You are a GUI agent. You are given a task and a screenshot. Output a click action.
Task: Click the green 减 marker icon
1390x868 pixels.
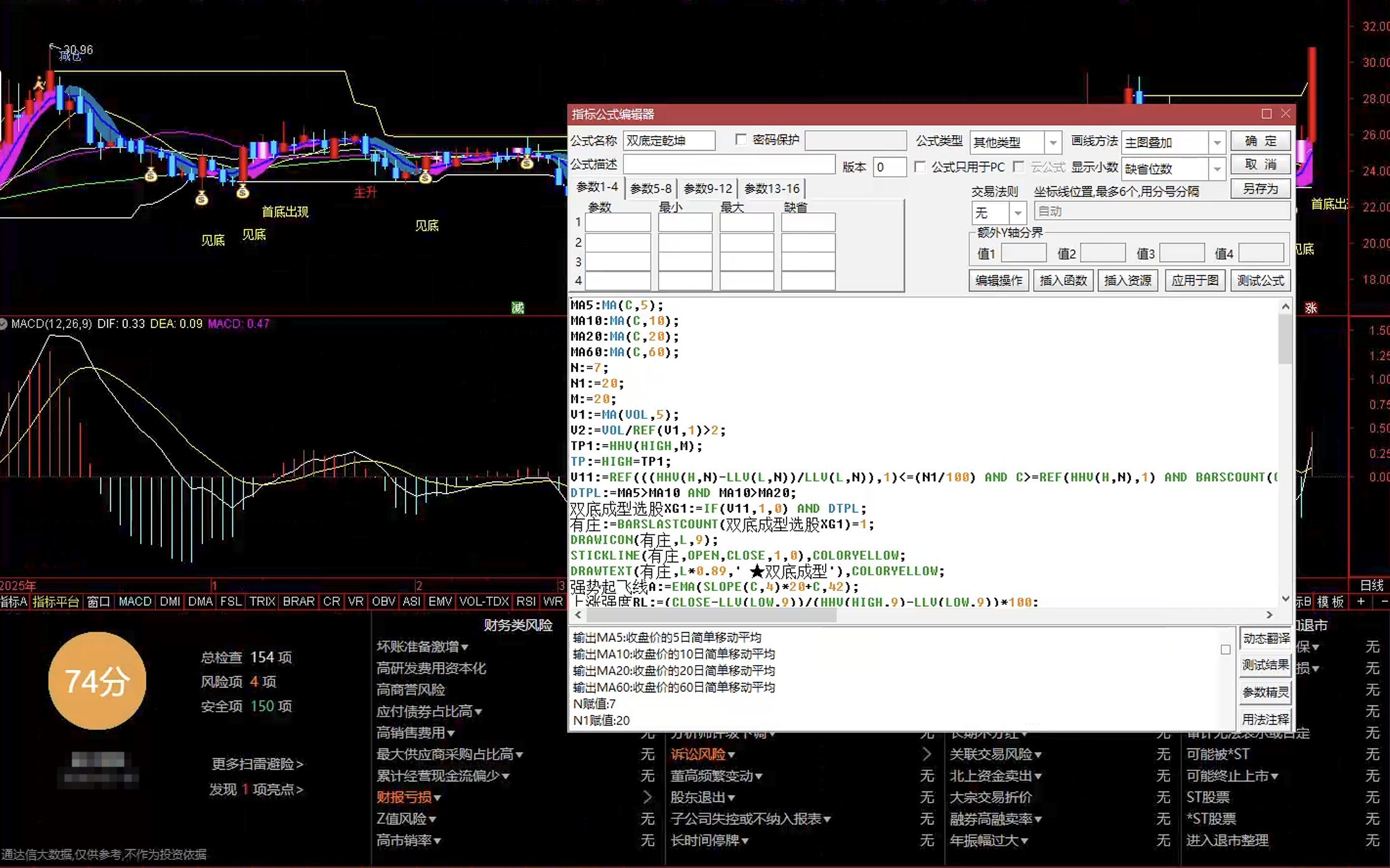518,308
